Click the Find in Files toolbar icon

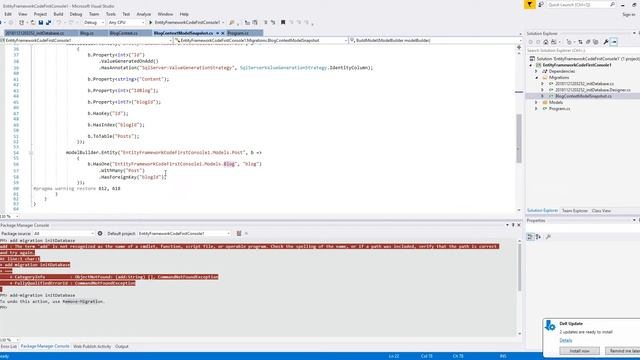[232, 22]
